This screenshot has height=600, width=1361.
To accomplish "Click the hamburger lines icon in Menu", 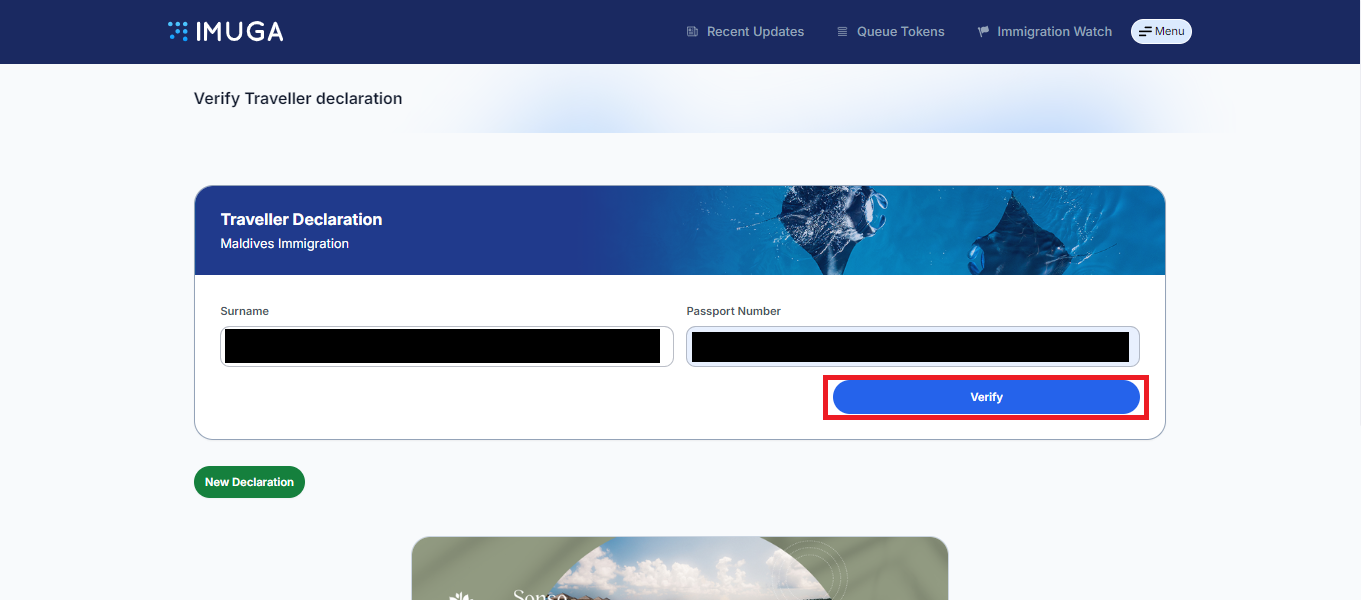I will point(1145,32).
